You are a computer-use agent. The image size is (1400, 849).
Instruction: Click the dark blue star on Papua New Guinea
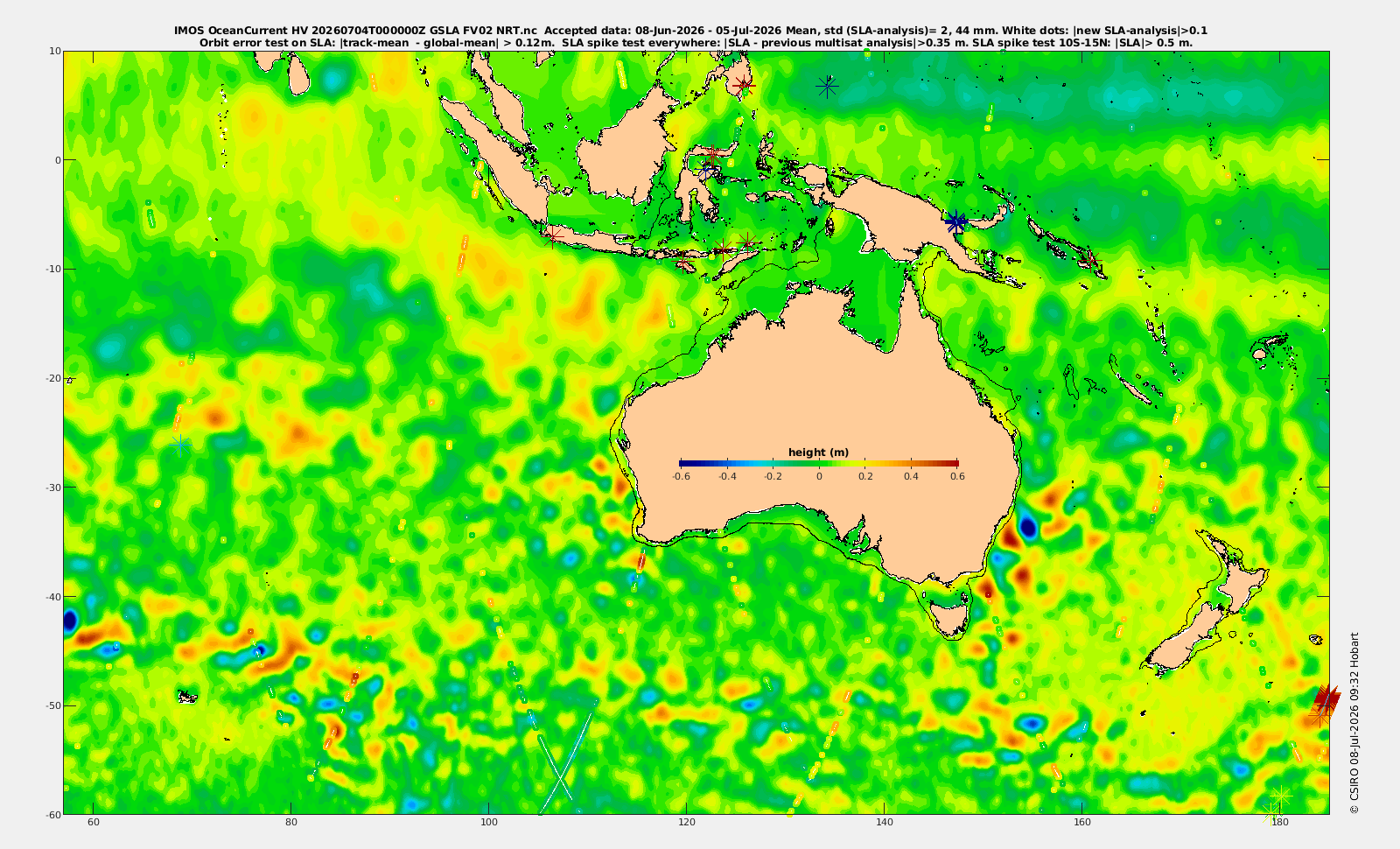pyautogui.click(x=956, y=221)
